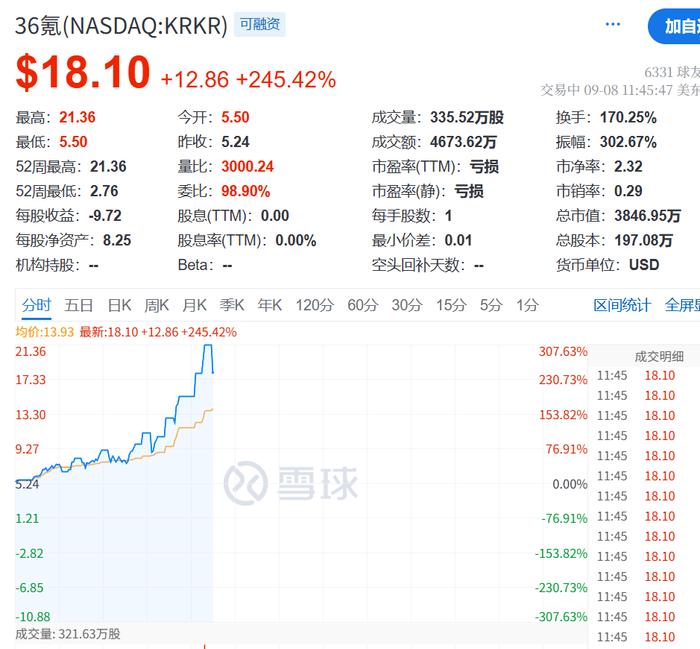Click the 成交明细 trade detail header
The height and width of the screenshot is (649, 700).
[x=659, y=357]
